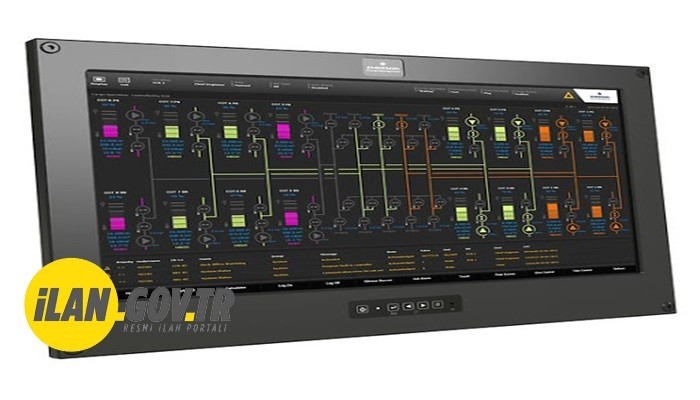The width and height of the screenshot is (700, 400).
Task: Select the last orange downward pump, top right
Action: point(605,124)
